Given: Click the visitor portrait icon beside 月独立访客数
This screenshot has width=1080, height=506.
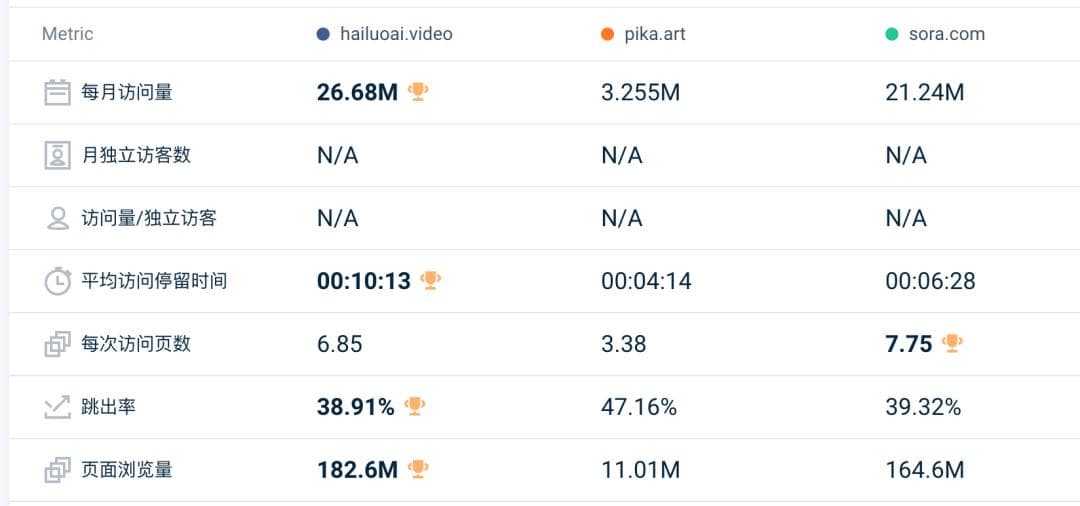Looking at the screenshot, I should pyautogui.click(x=57, y=155).
